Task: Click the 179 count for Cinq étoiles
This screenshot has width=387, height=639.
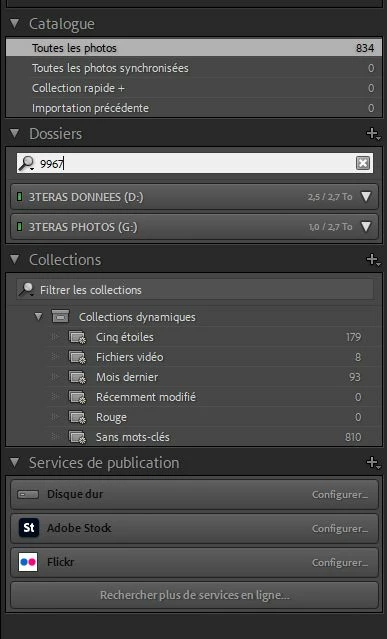Action: (353, 337)
